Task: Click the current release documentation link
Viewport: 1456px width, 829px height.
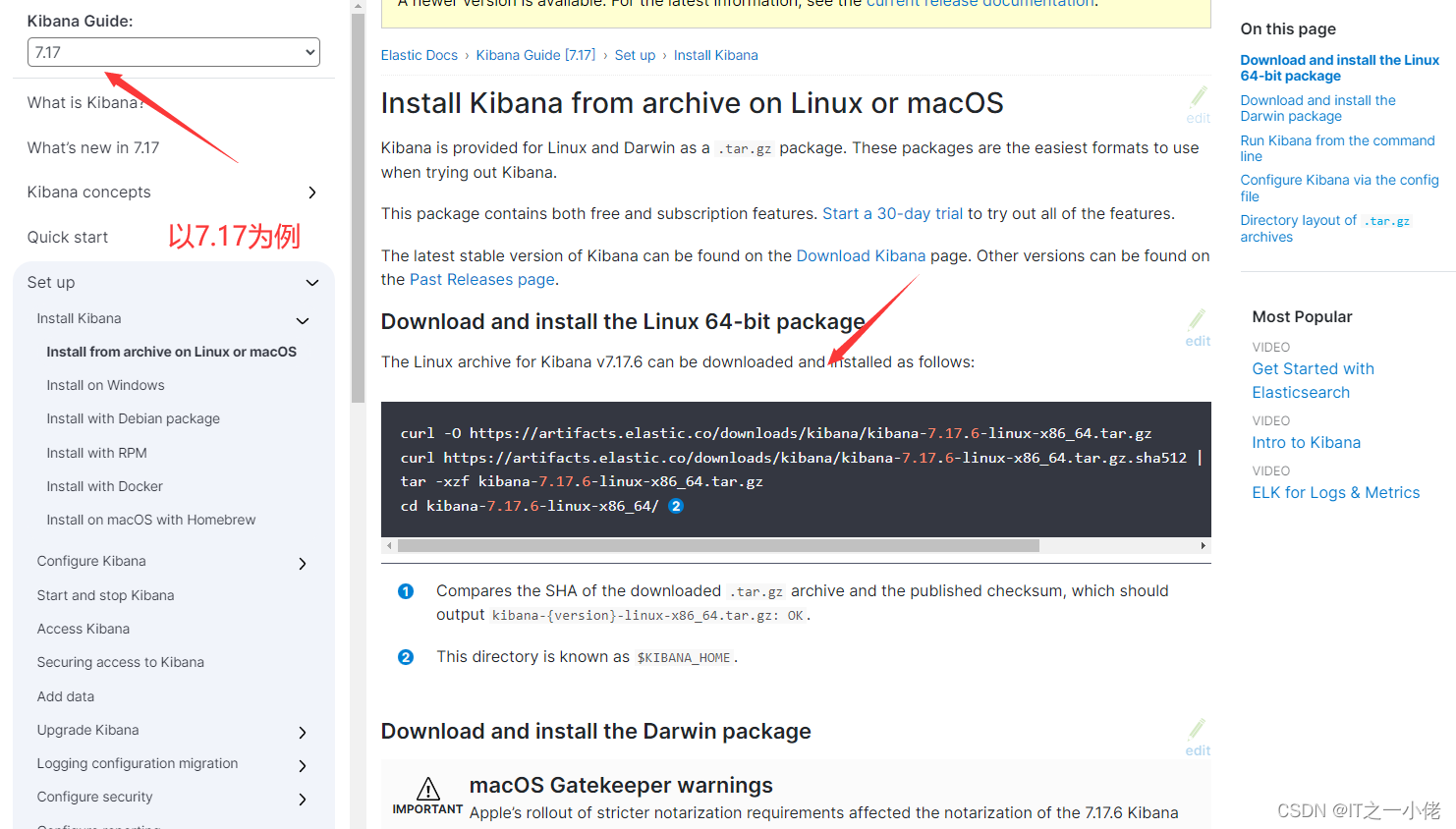Action: coord(980,4)
